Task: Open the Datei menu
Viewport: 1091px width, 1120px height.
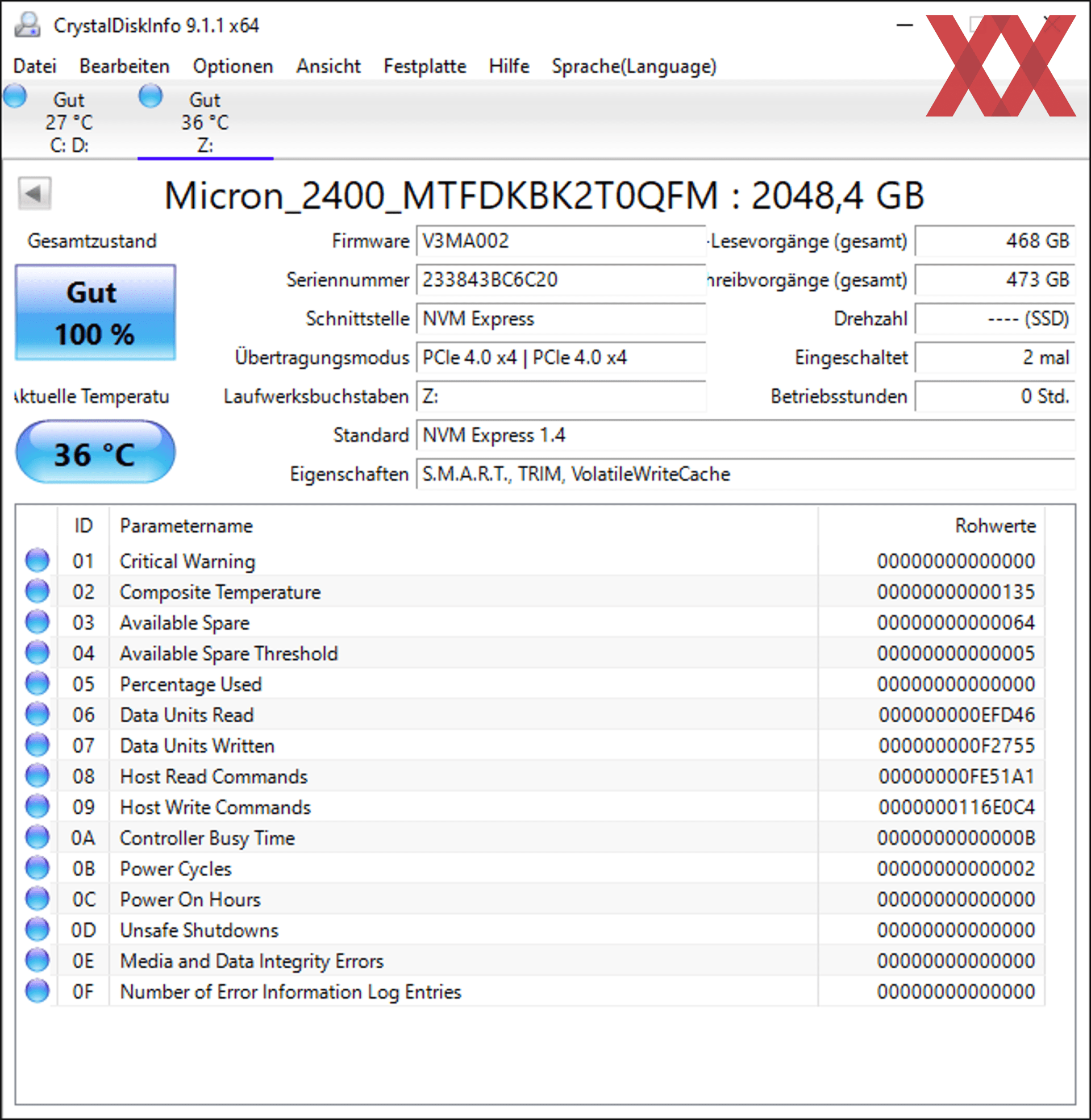Action: click(35, 66)
